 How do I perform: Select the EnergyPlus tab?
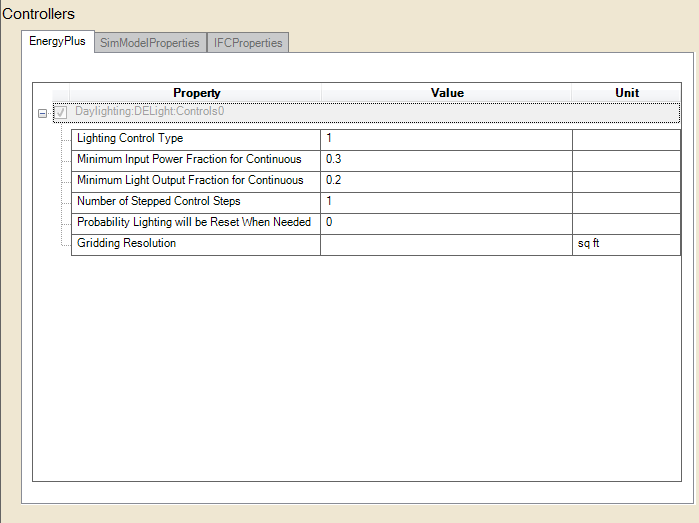coord(57,42)
